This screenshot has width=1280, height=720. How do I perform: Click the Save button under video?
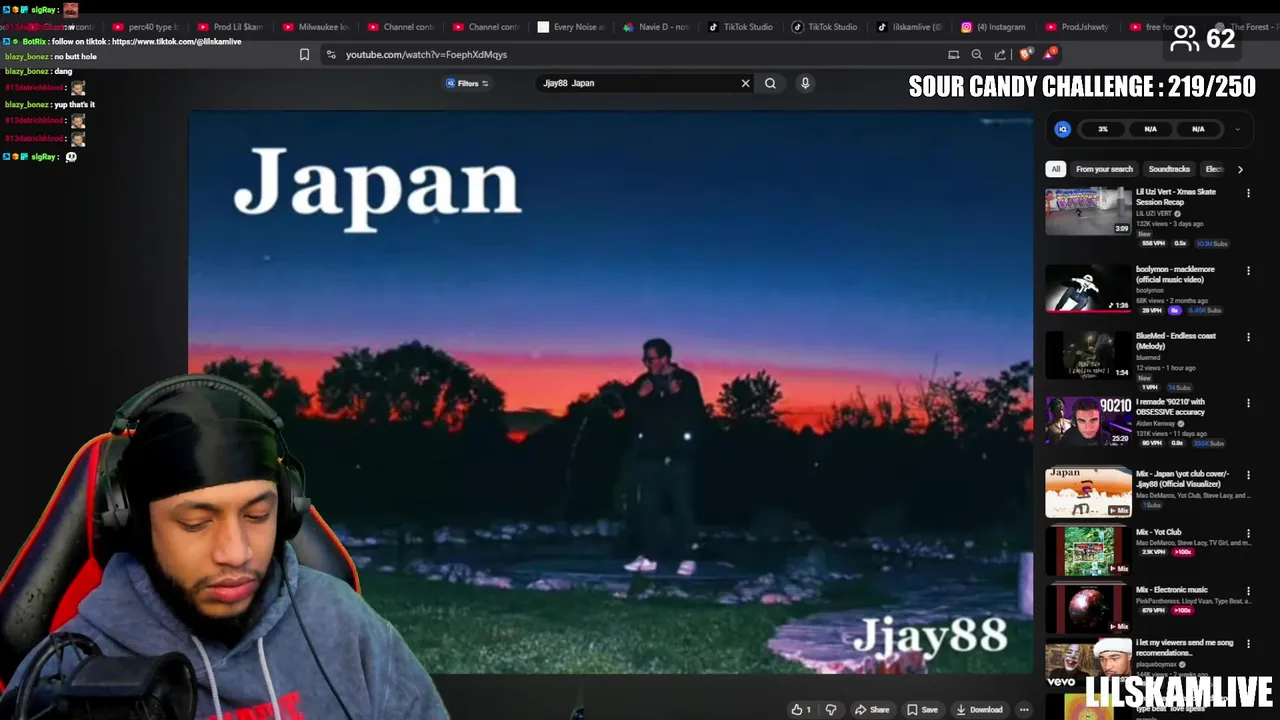[x=922, y=710]
